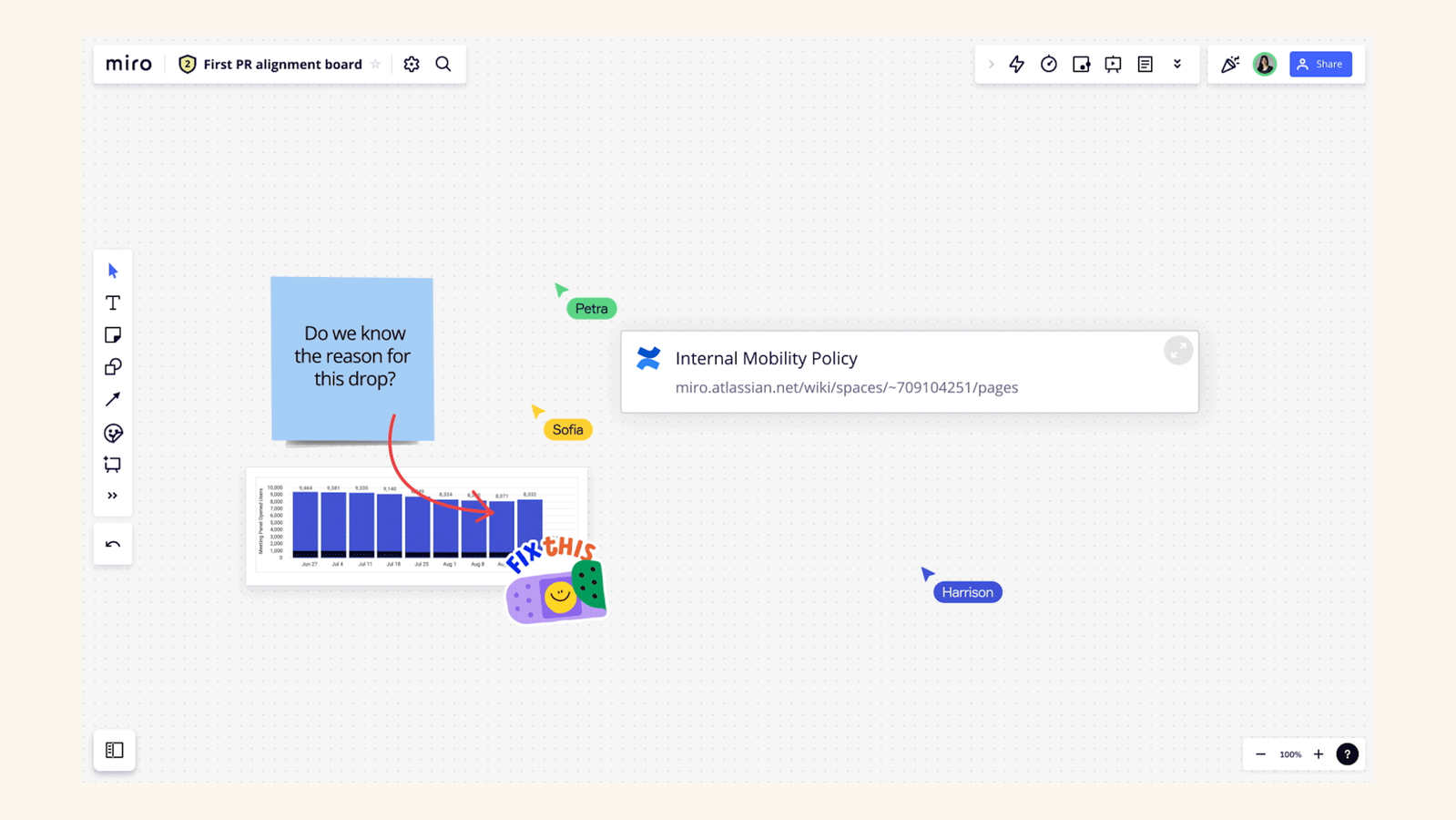Star the First PR alignment board

point(375,64)
